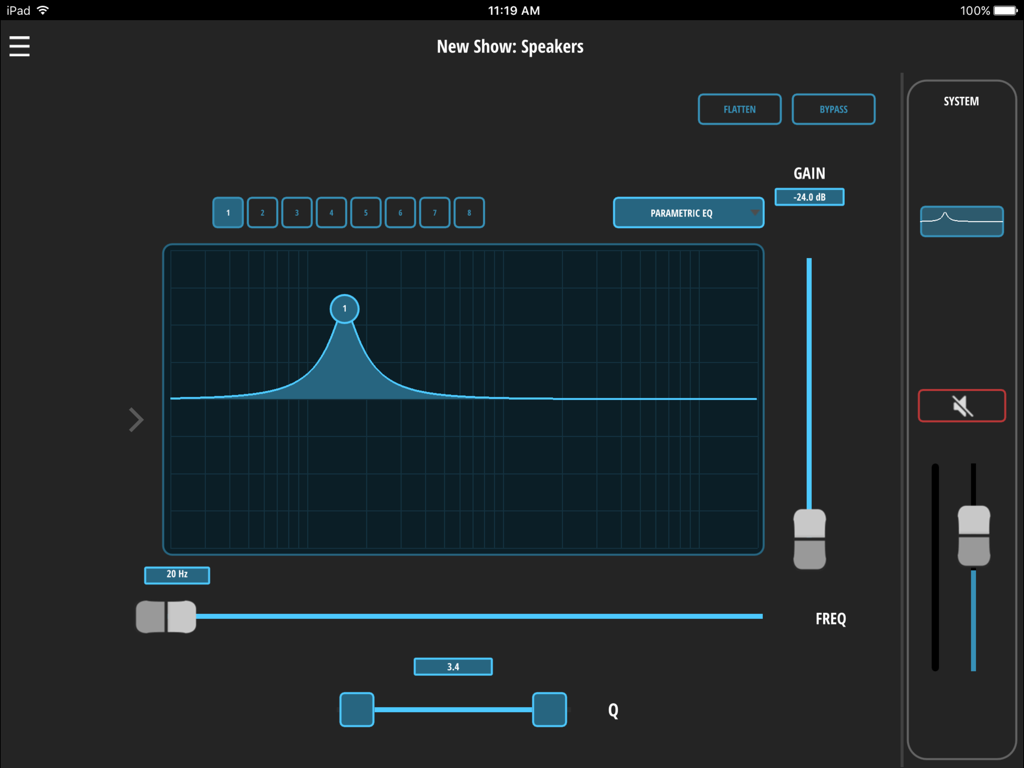Image resolution: width=1024 pixels, height=768 pixels.
Task: Select EQ band 2
Action: pos(262,212)
